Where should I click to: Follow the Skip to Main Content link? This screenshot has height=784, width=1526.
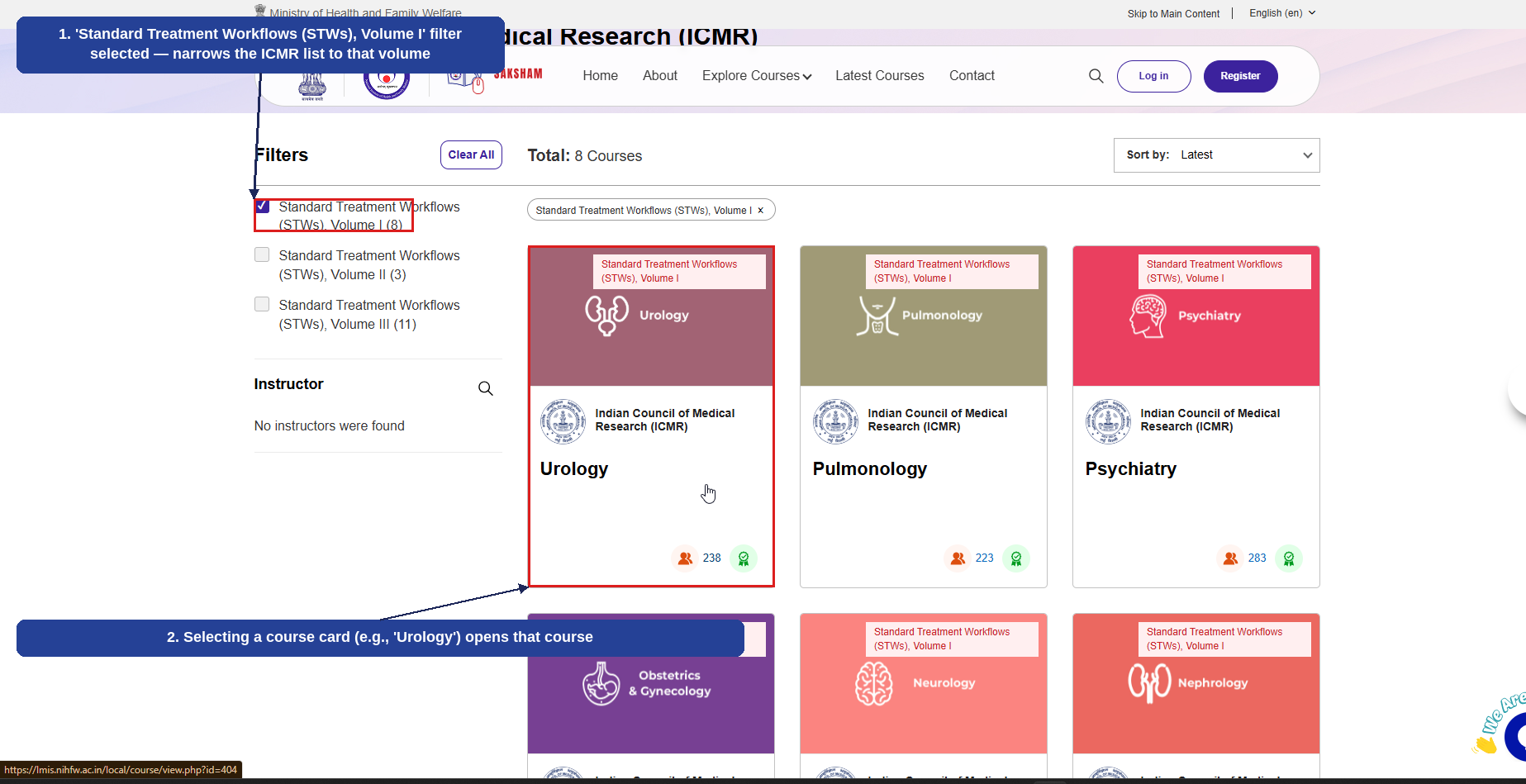pos(1173,13)
